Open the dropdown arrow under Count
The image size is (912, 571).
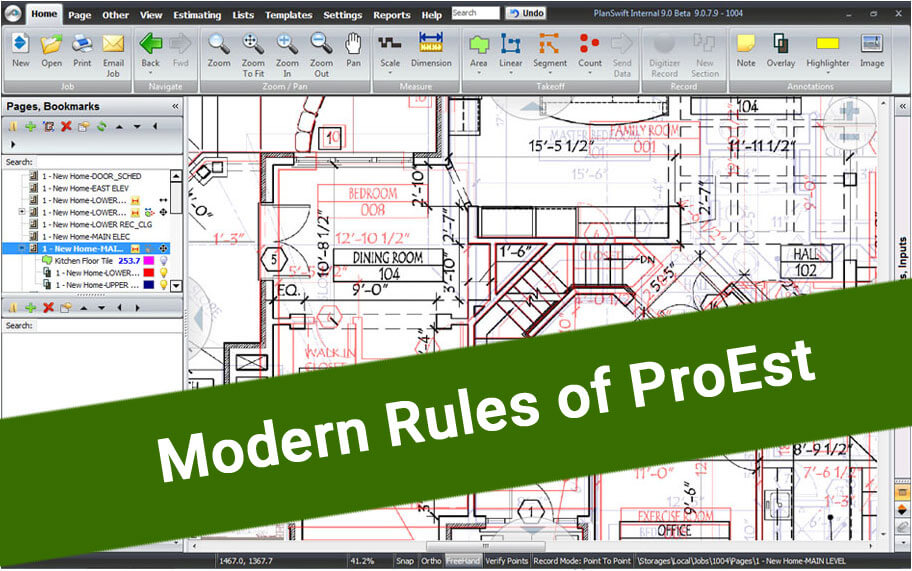click(x=590, y=73)
